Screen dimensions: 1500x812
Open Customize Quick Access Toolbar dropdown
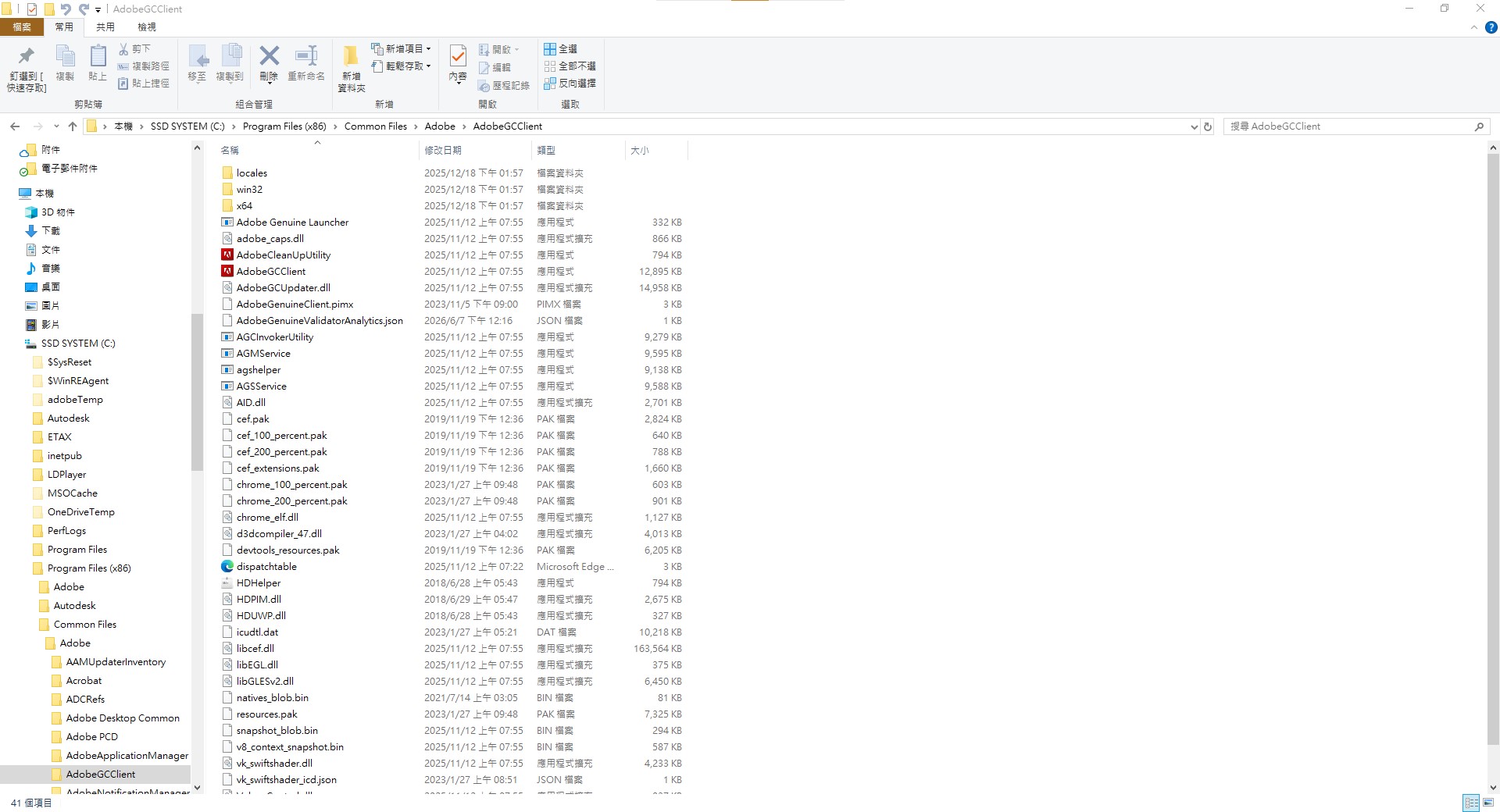(98, 10)
